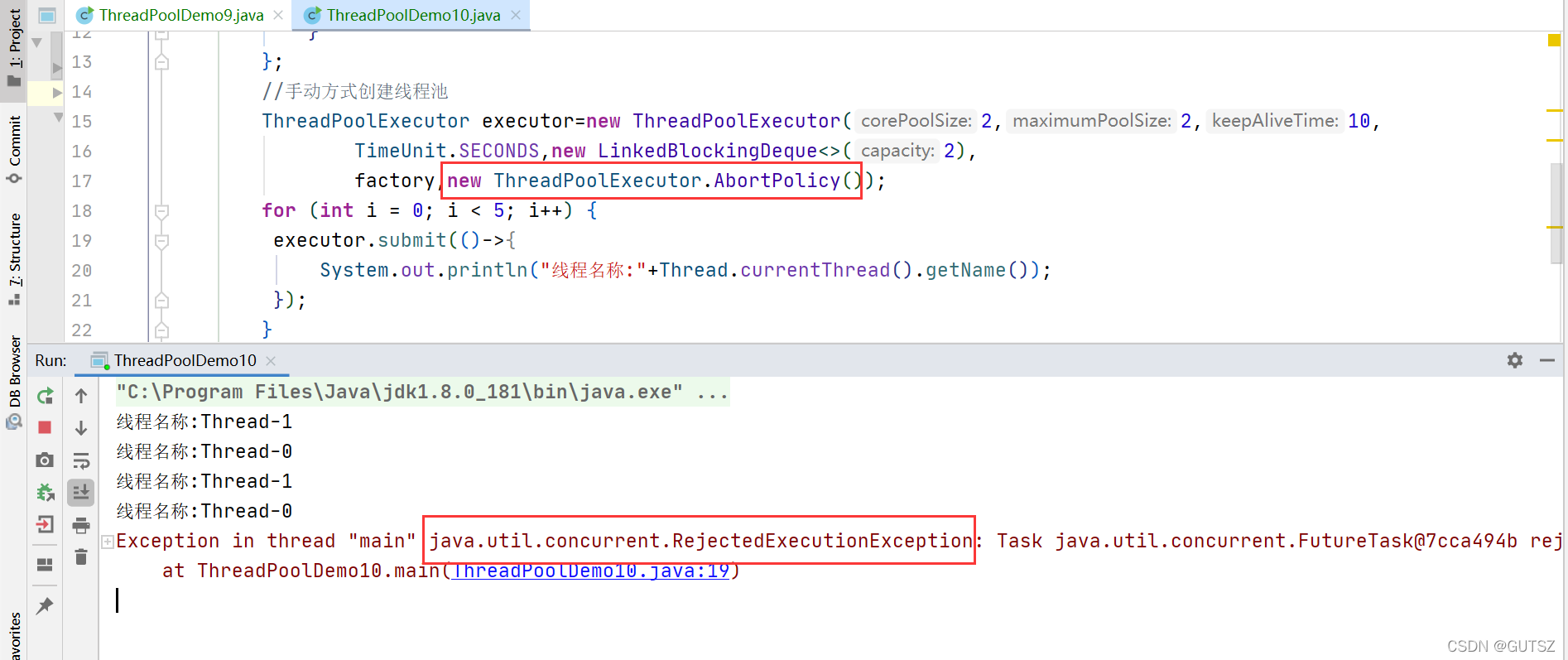Rerun ThreadPoolDemo10 with the green rerun icon

46,397
